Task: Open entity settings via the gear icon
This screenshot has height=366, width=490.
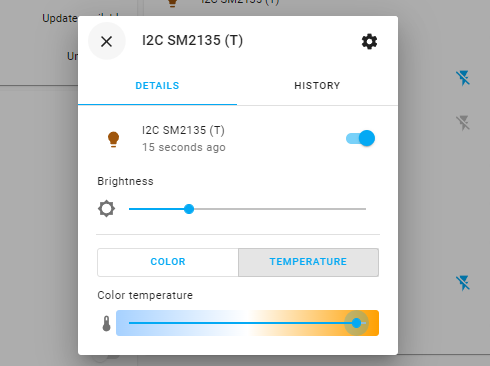Action: [369, 41]
